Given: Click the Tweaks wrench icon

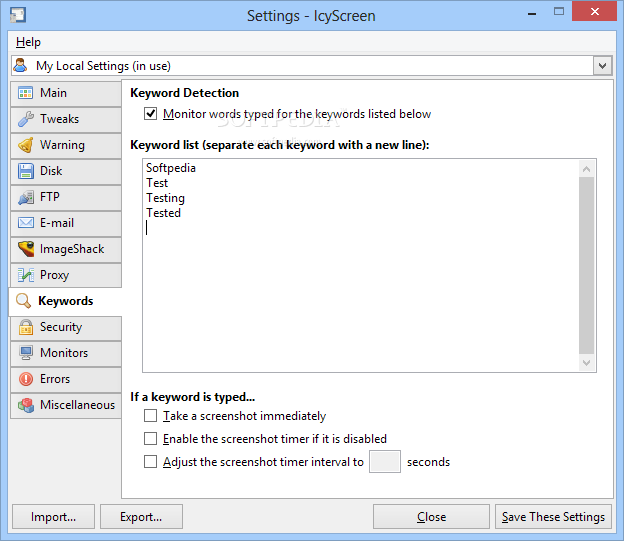Looking at the screenshot, I should click(25, 119).
